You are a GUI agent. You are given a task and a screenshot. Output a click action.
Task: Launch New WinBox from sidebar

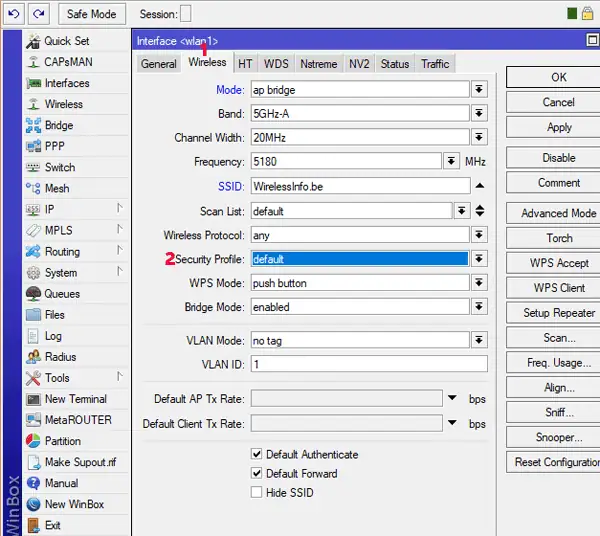tap(74, 504)
